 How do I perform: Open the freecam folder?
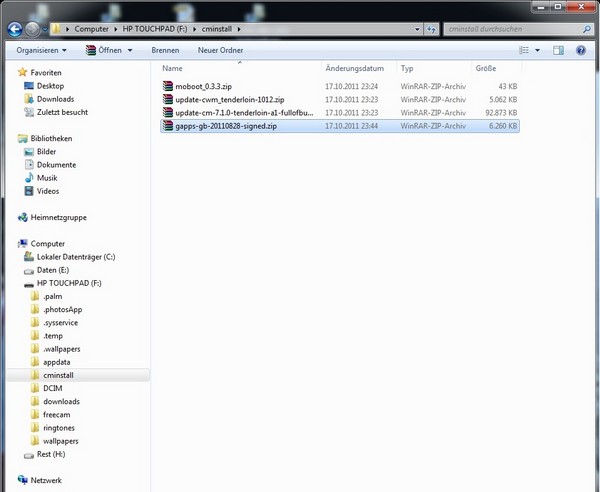tap(57, 415)
